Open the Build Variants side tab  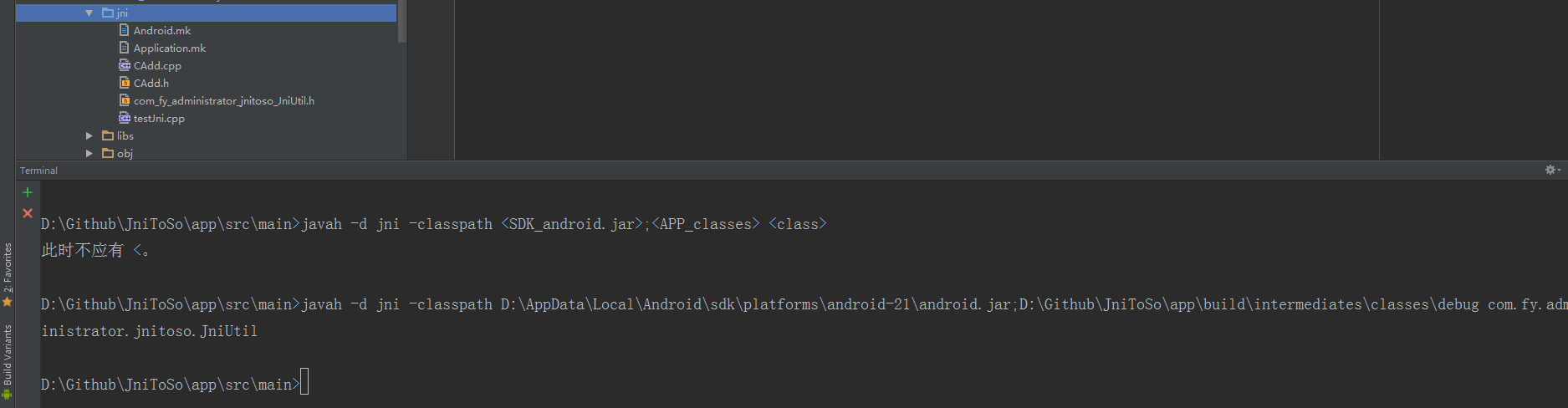point(8,361)
